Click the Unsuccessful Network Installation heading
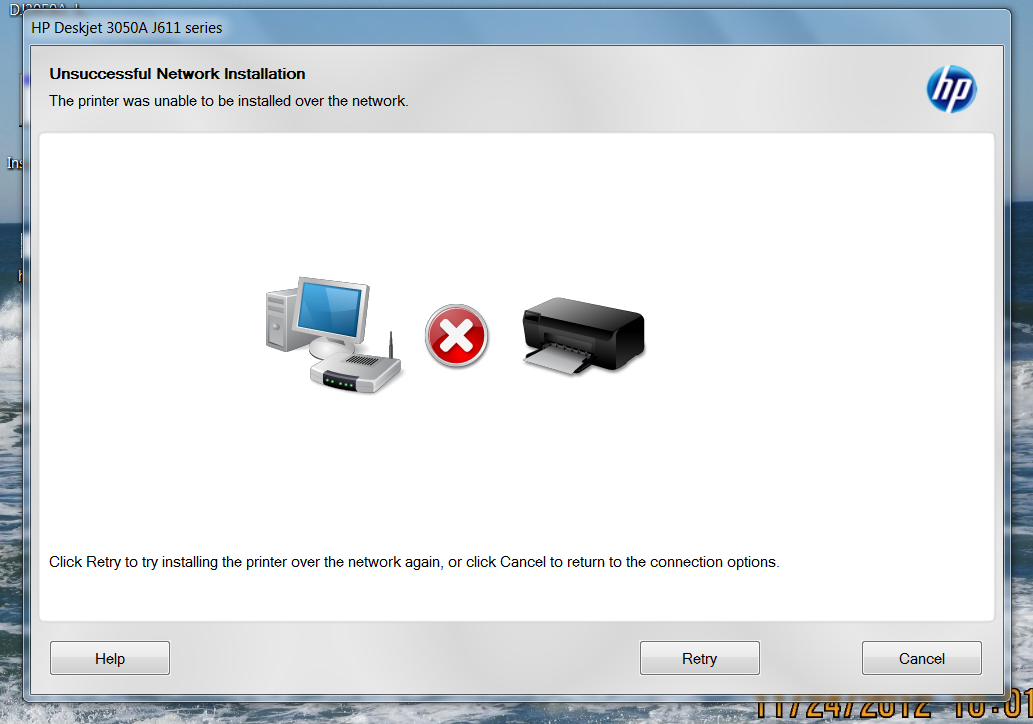 tap(177, 74)
